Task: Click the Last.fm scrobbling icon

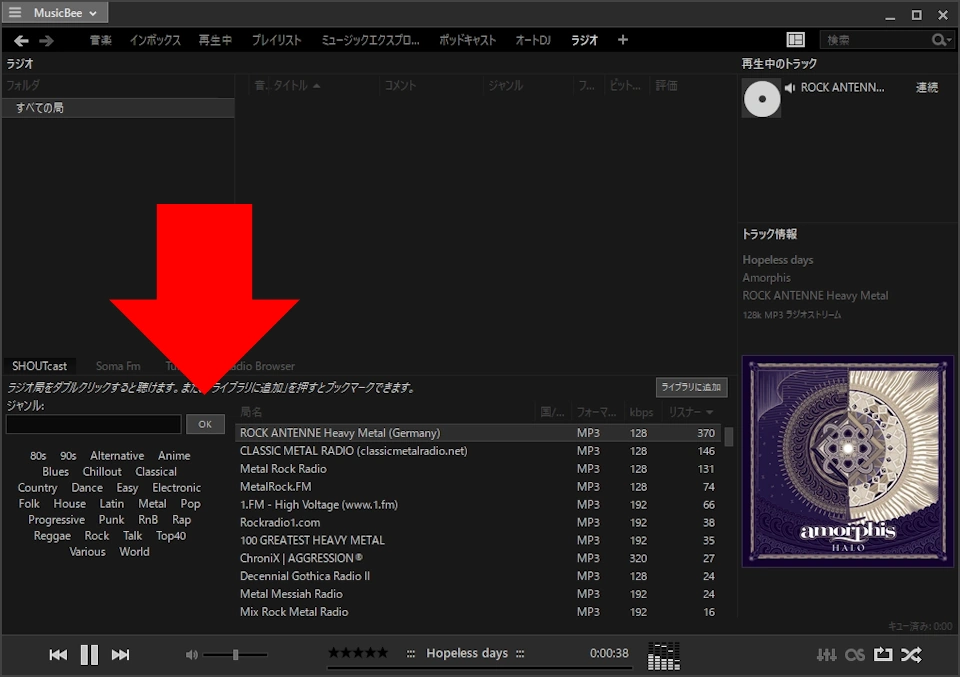Action: tap(855, 654)
